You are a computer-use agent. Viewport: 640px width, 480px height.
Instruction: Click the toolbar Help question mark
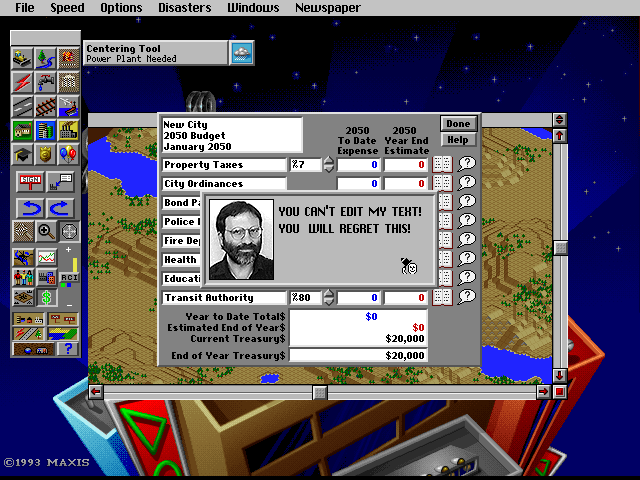(x=68, y=349)
